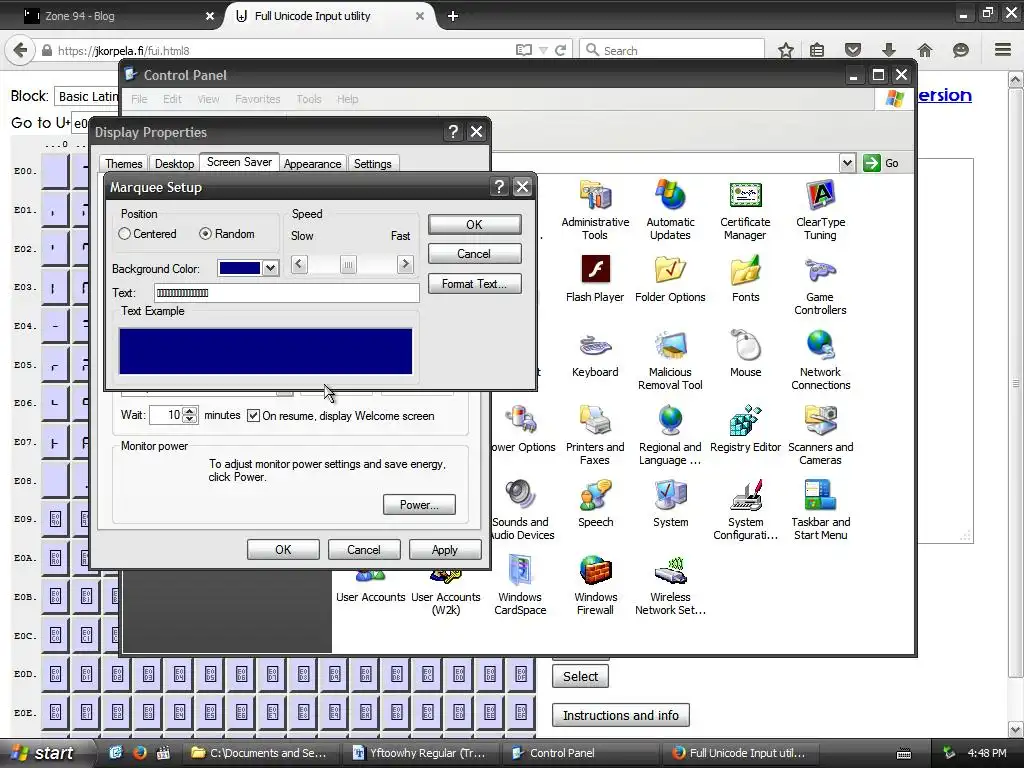
Task: Click the marquee Text input field
Action: point(287,293)
